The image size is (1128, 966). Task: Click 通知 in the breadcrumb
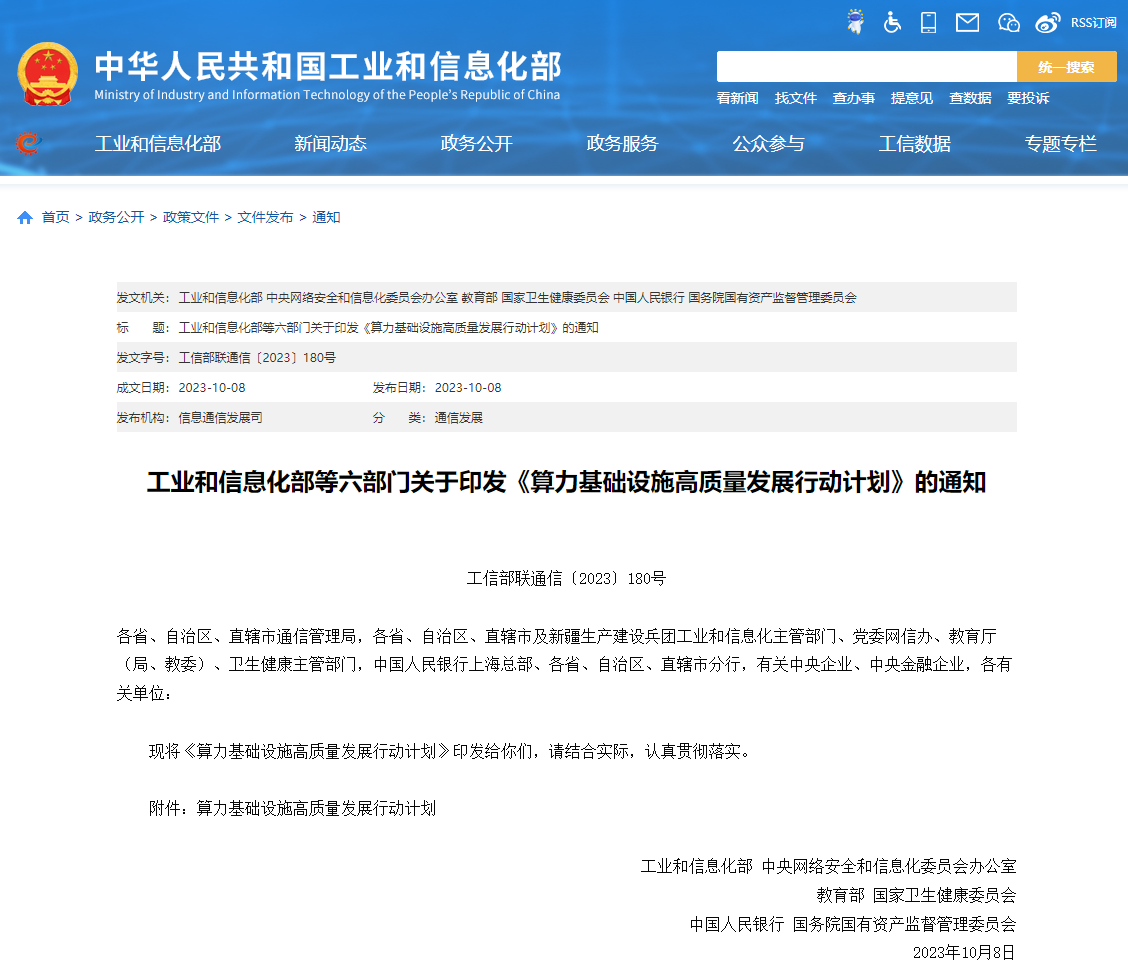pyautogui.click(x=326, y=217)
